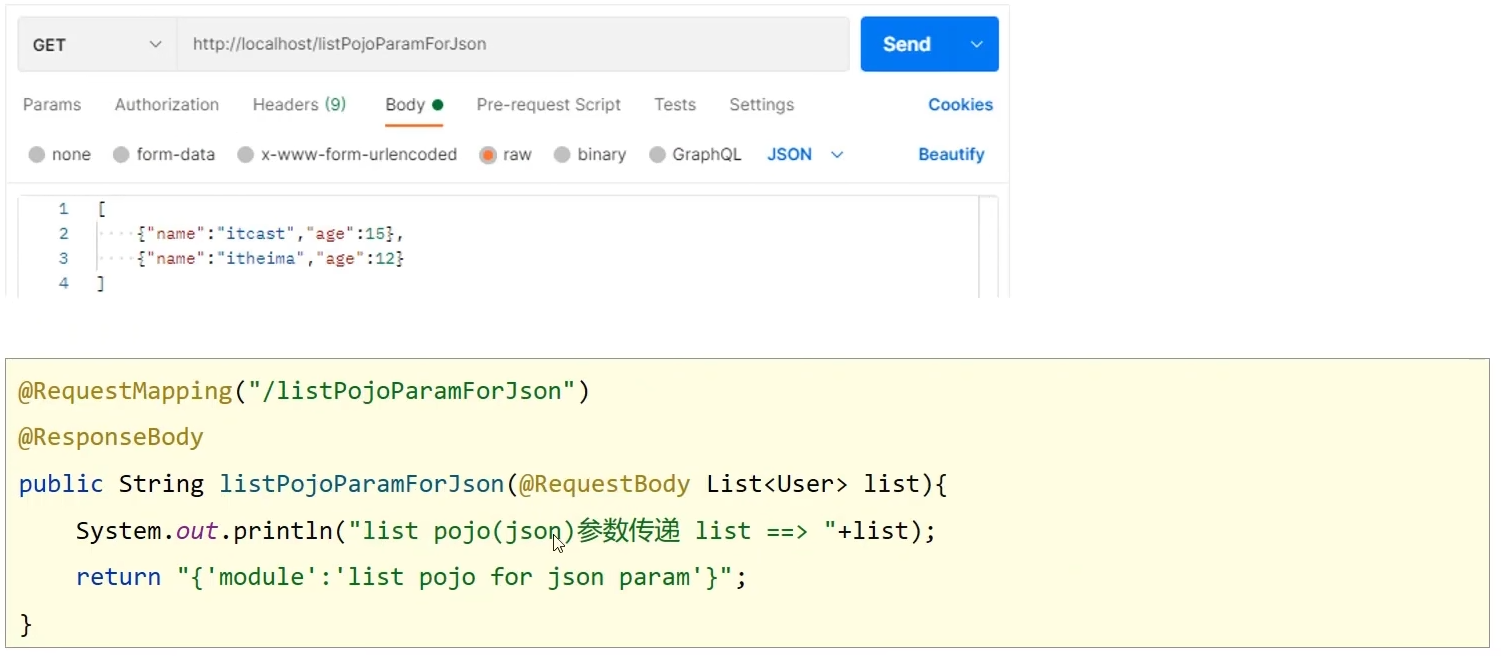Switch to the Tests tab
The image size is (1503, 659).
[x=675, y=105]
